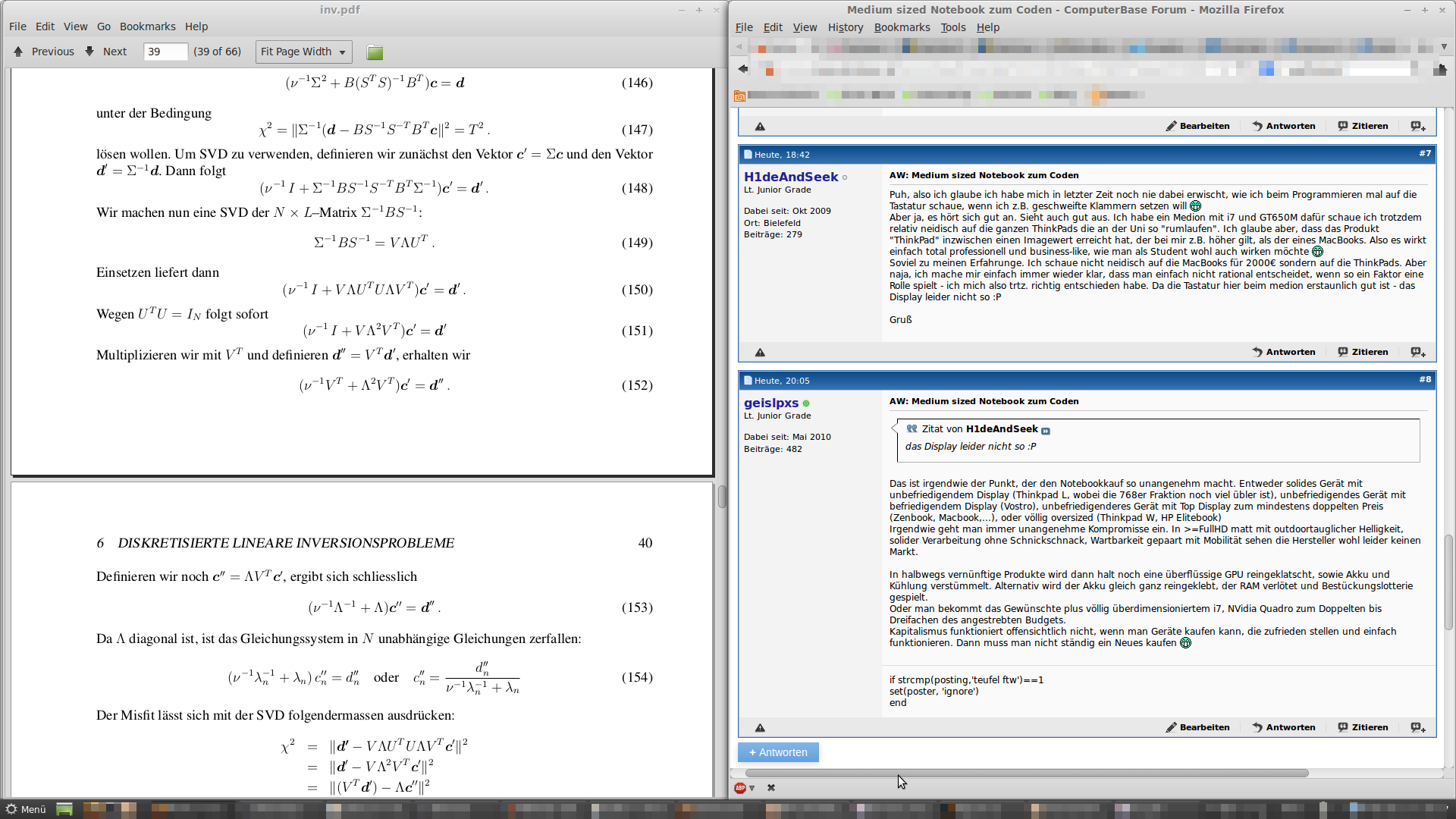Click Zitieren on post #7
This screenshot has height=819, width=1456.
1363,352
